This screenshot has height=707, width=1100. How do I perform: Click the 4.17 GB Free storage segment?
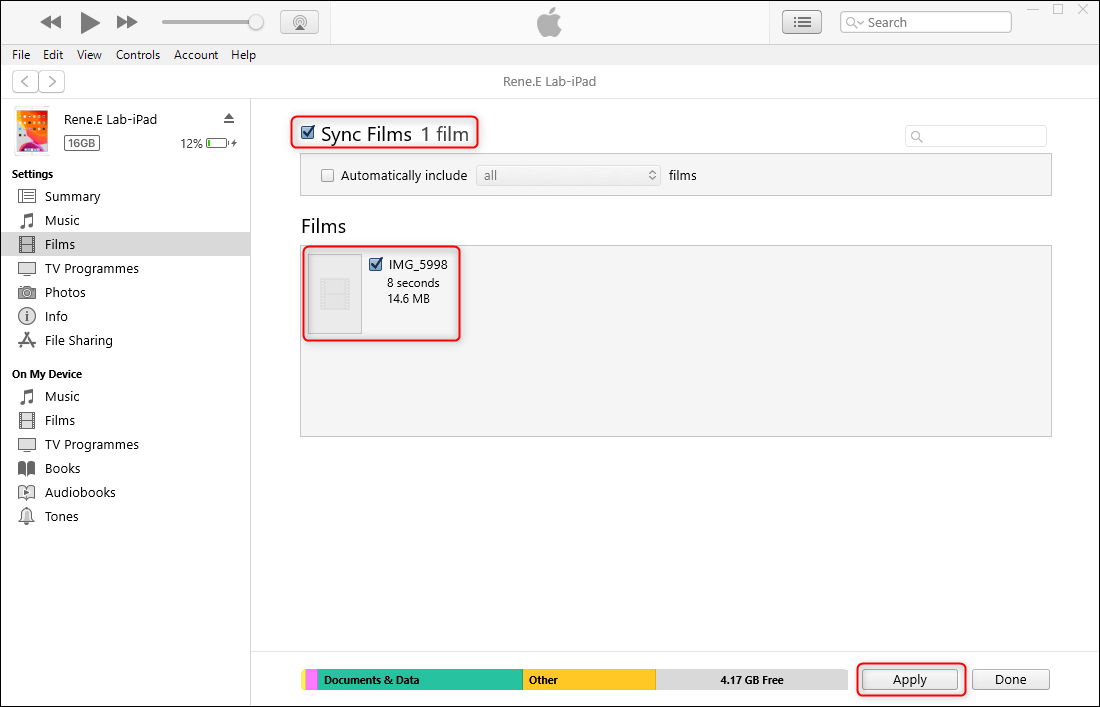(x=751, y=680)
